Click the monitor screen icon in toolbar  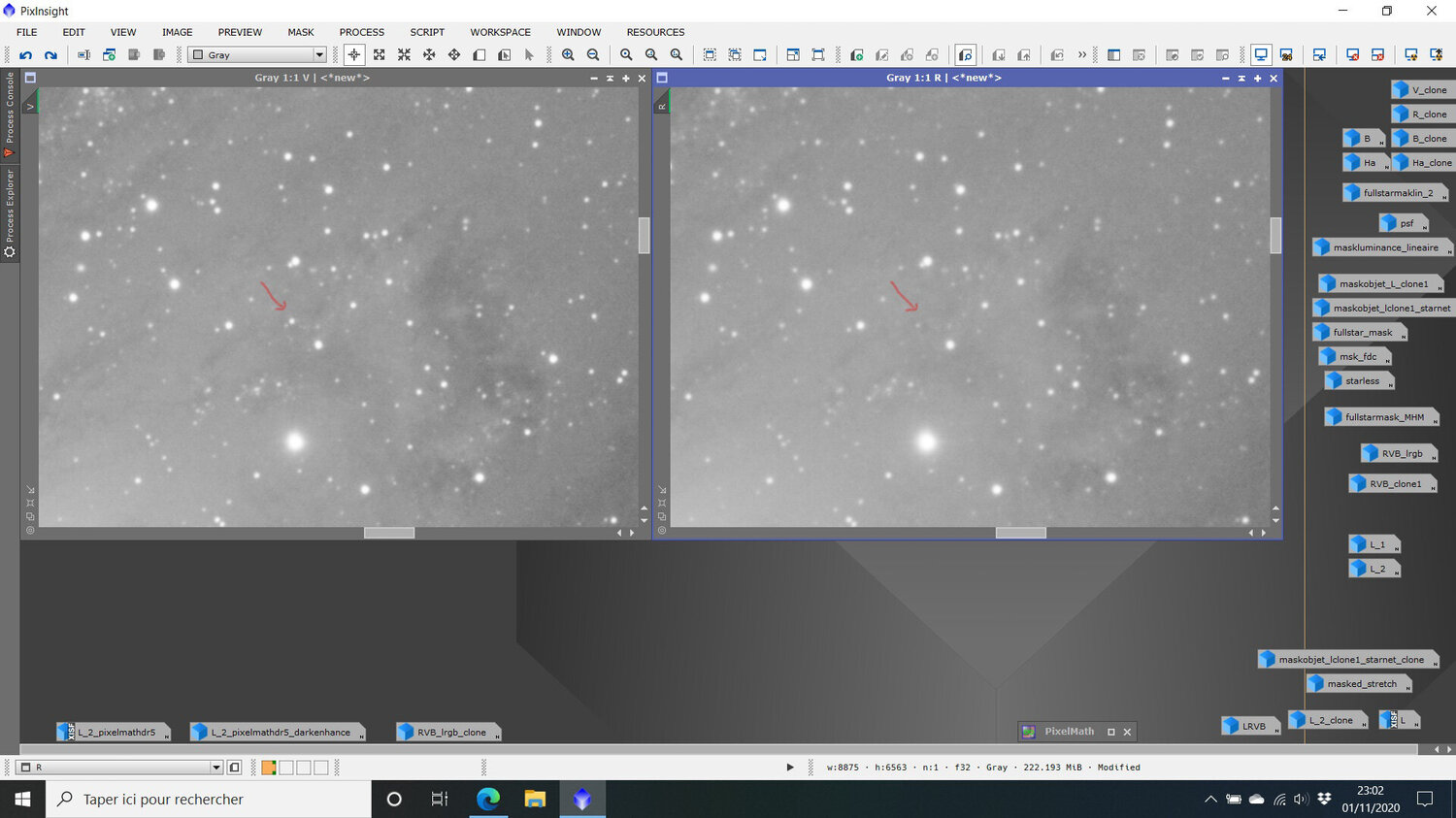1261,55
